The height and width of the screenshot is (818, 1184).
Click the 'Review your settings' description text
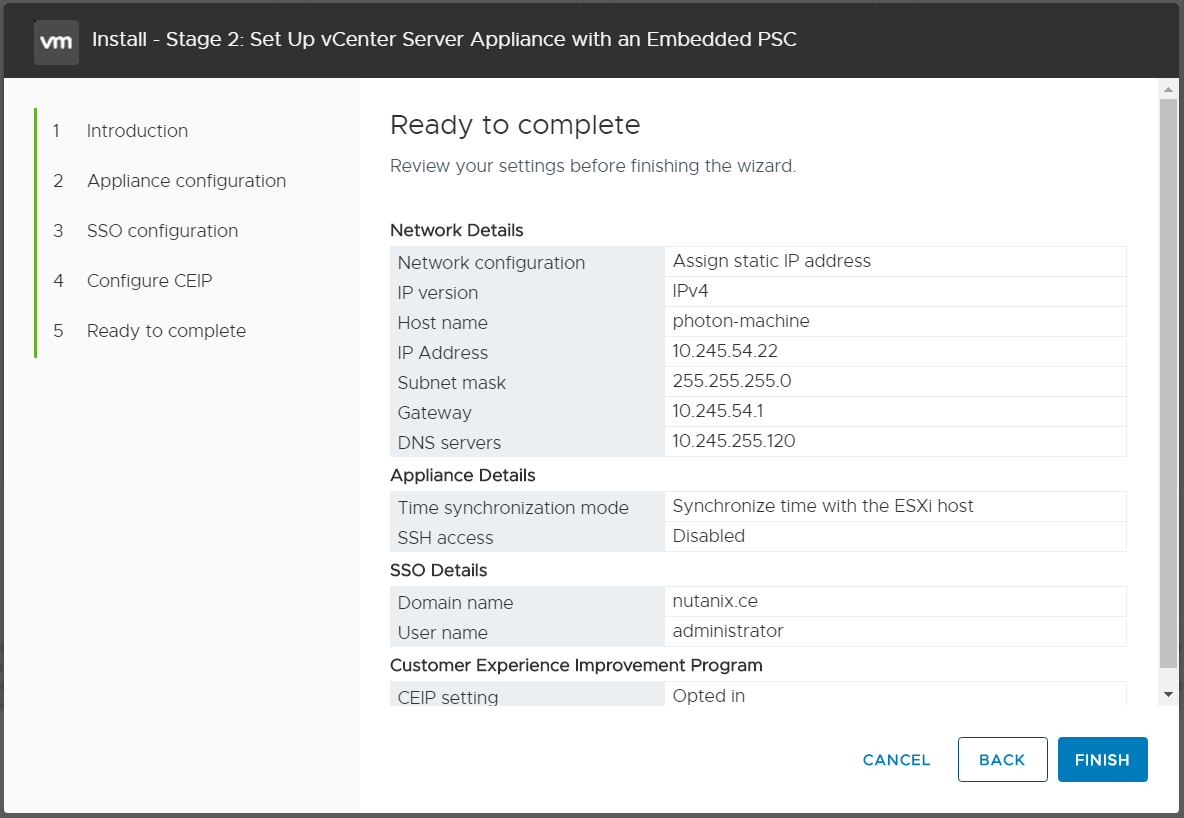[x=593, y=166]
